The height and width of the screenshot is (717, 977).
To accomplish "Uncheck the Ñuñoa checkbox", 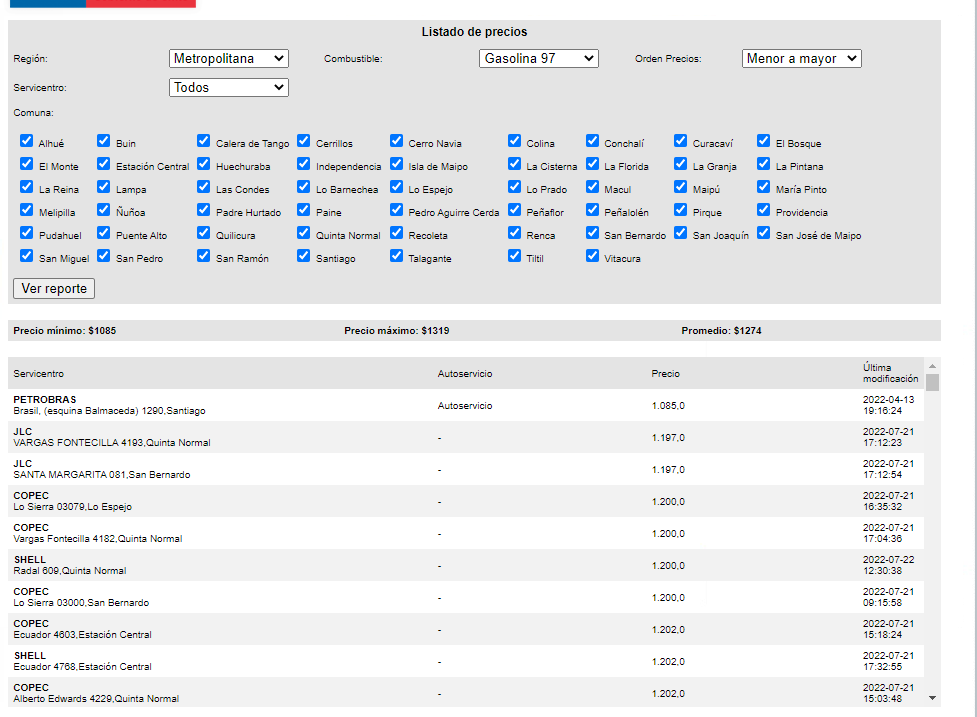I will click(104, 210).
